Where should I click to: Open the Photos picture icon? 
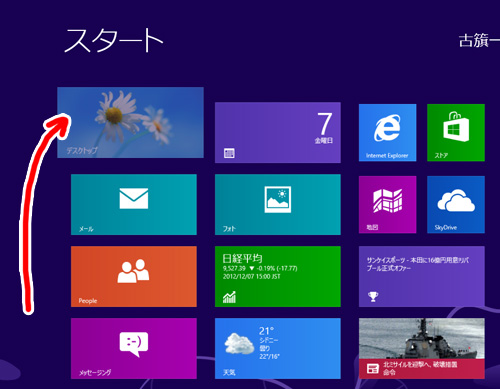point(278,199)
